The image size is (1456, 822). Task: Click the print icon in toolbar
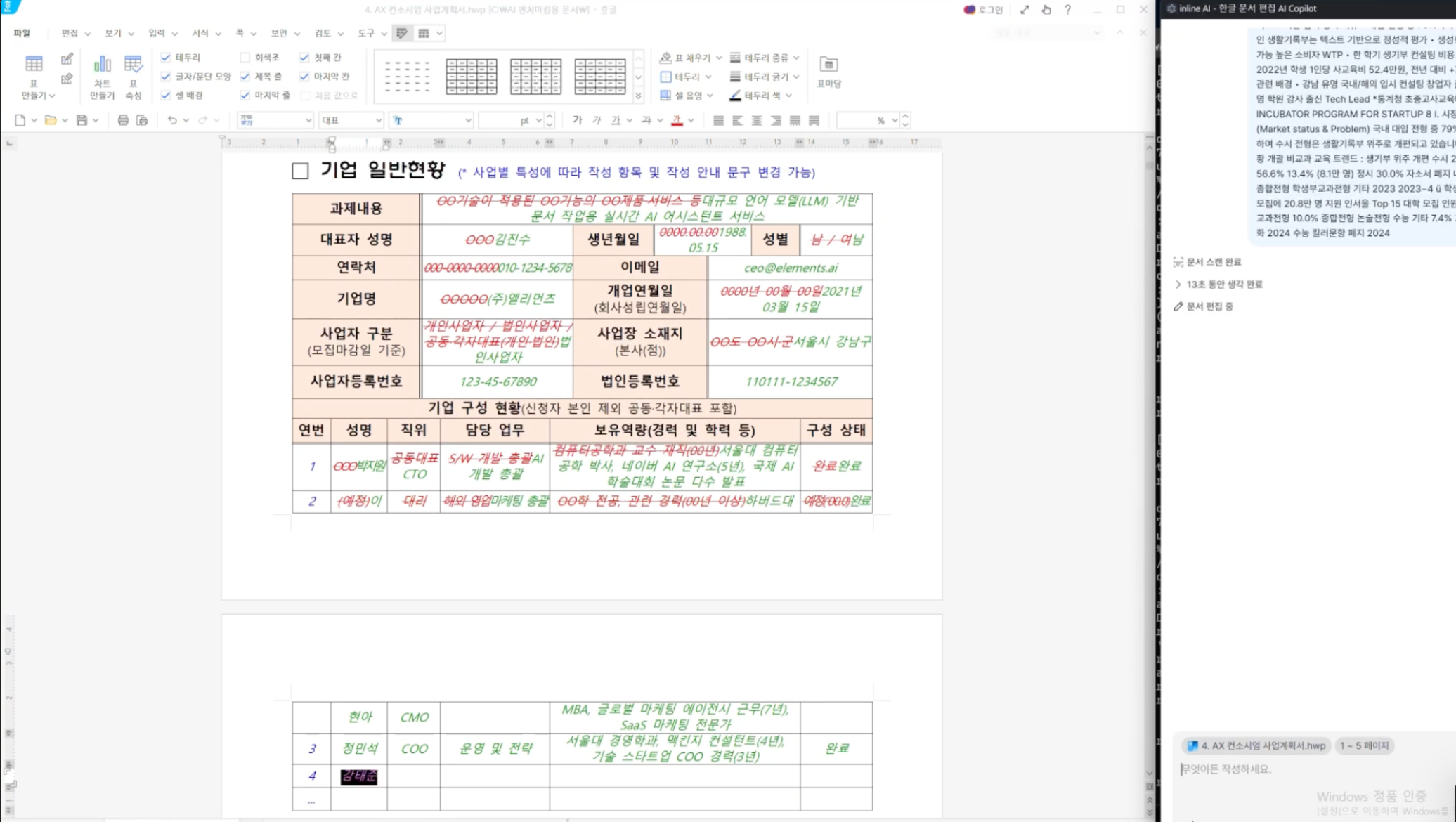[123, 120]
